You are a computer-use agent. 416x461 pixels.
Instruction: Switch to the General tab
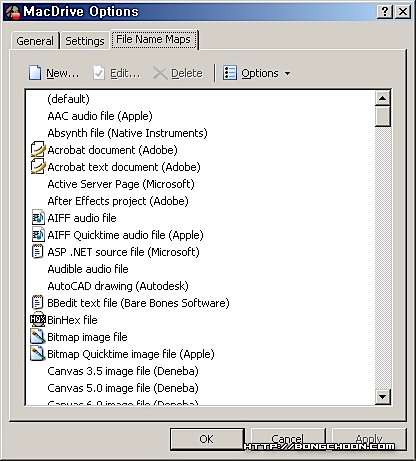[x=35, y=41]
